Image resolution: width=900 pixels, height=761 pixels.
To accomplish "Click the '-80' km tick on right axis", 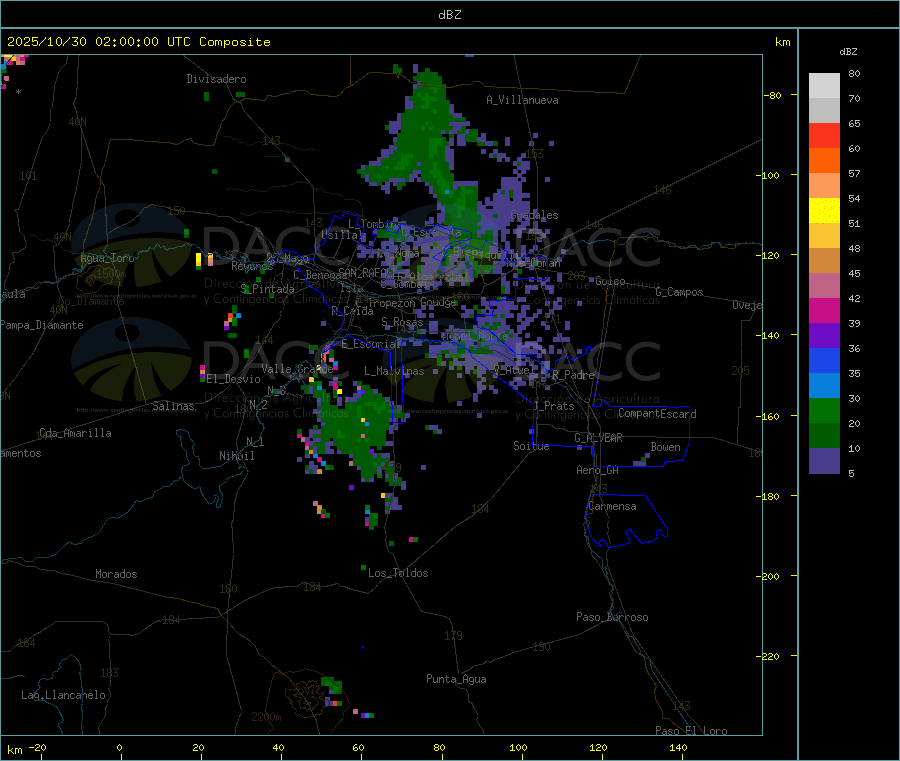I will pyautogui.click(x=772, y=95).
